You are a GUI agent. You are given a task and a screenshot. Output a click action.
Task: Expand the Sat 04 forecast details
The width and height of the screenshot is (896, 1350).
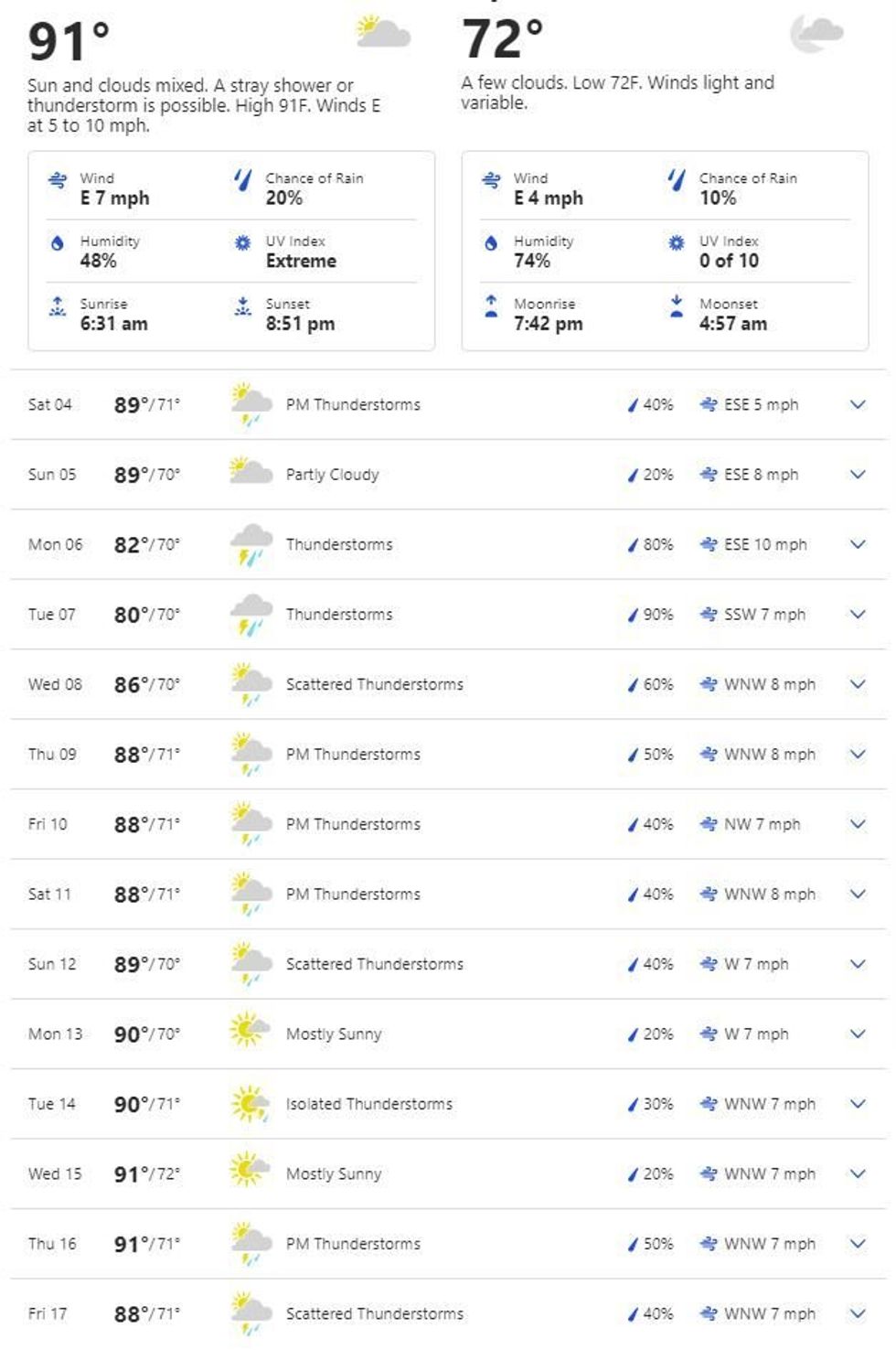(858, 404)
